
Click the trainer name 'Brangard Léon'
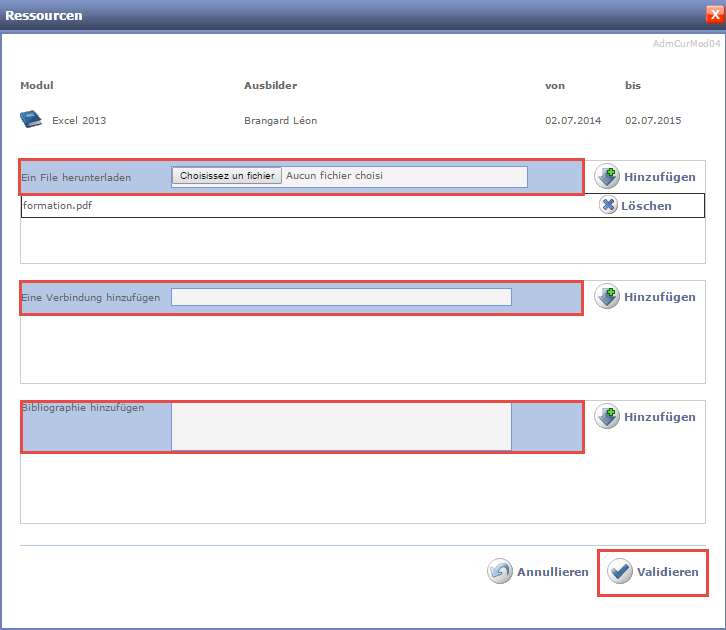(x=281, y=121)
